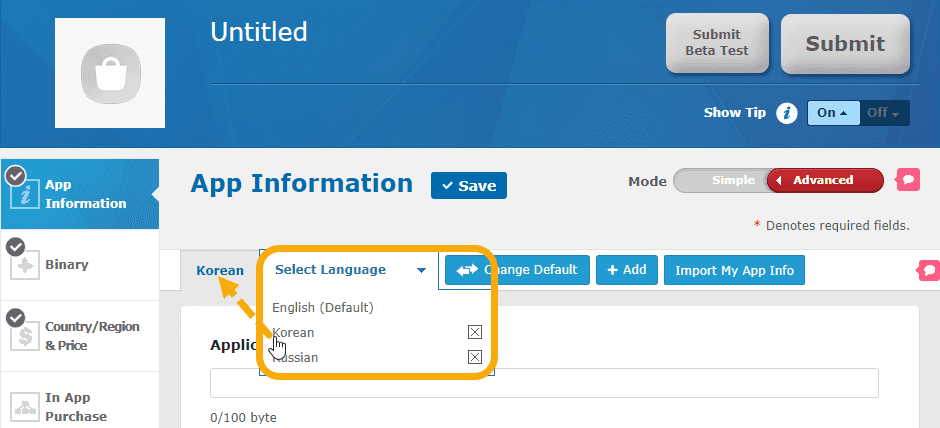This screenshot has height=428, width=940.
Task: Click the Binary sidebar icon
Action: 23,265
